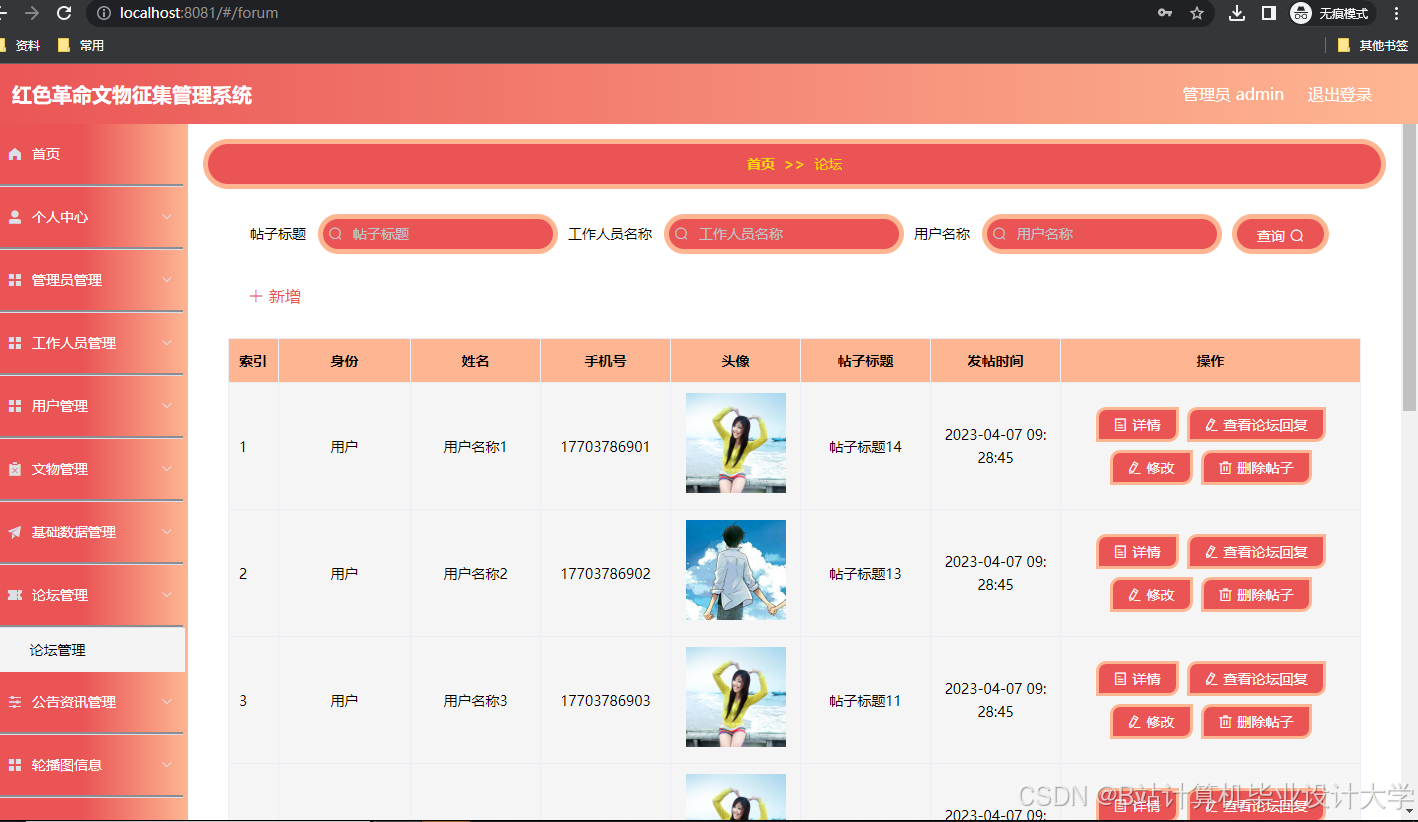Viewport: 1418px width, 822px height.
Task: Click the grid icon of 管理员管理
Action: [15, 280]
